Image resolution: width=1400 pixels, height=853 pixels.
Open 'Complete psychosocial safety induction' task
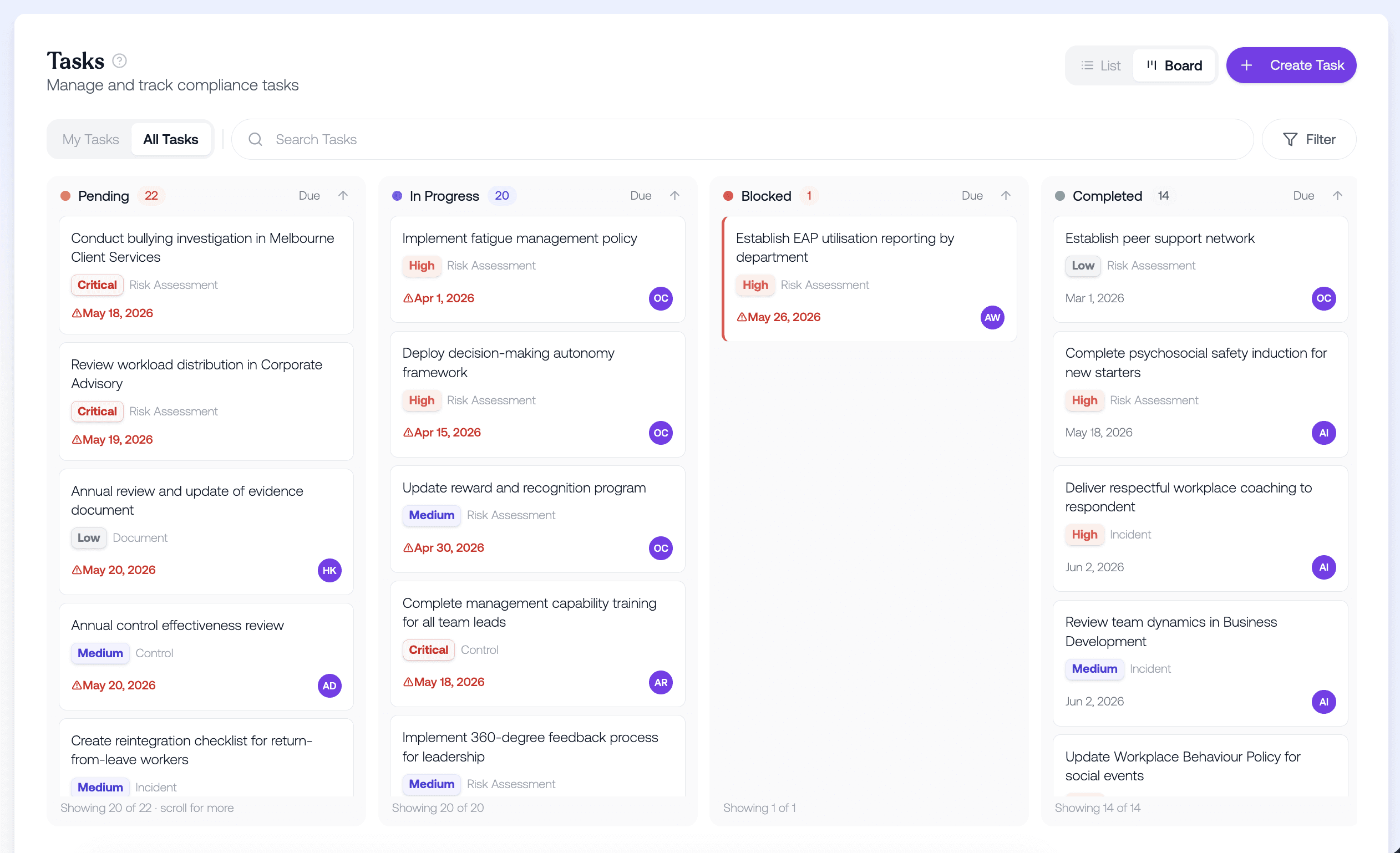tap(1200, 394)
